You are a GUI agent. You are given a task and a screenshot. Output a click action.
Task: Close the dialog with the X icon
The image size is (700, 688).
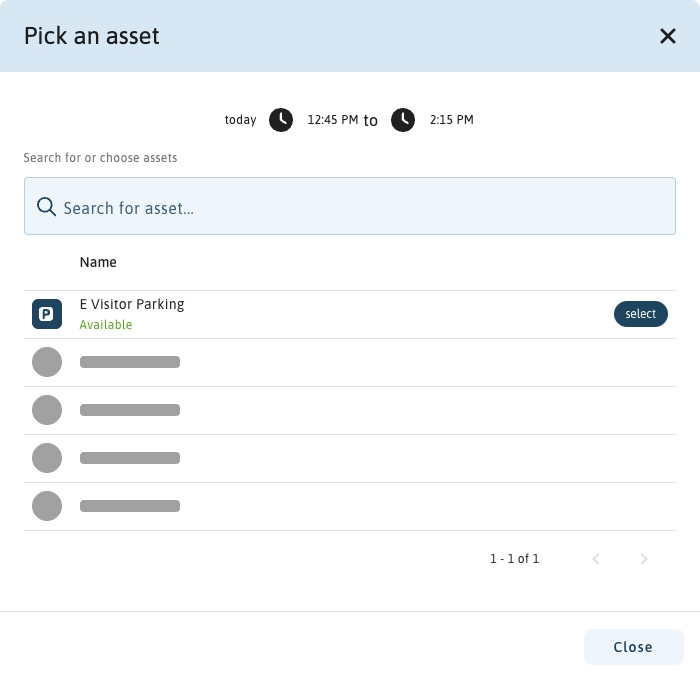tap(668, 37)
